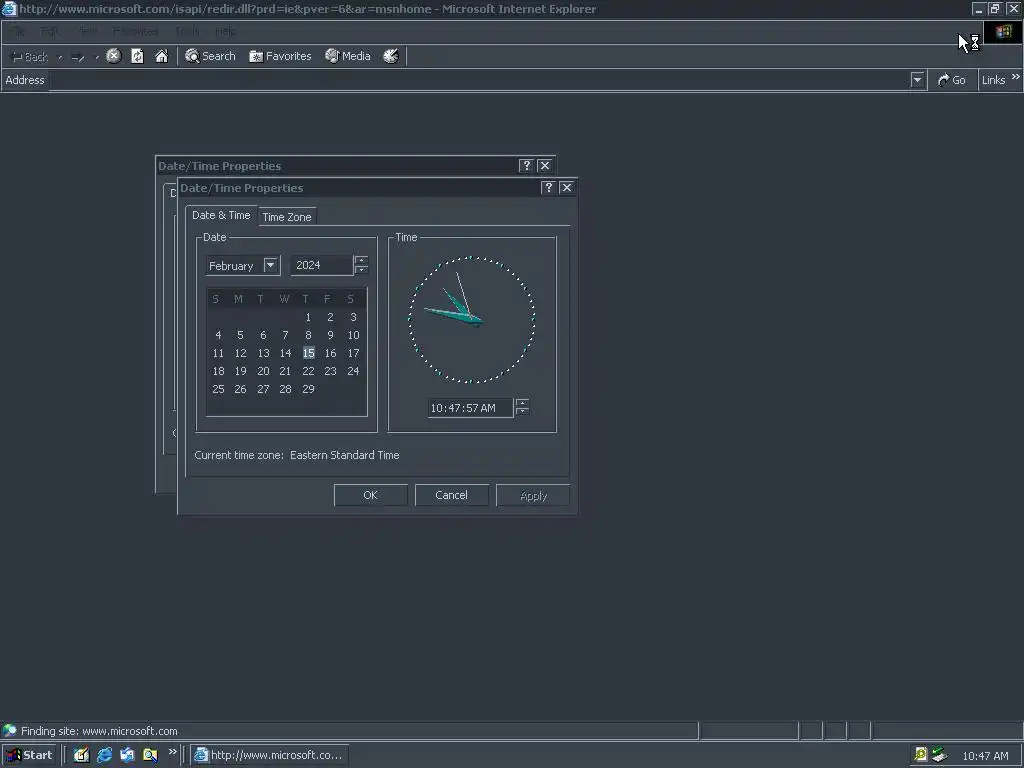Screen dimensions: 1024x768
Task: Click the analog clock face
Action: [x=472, y=319]
